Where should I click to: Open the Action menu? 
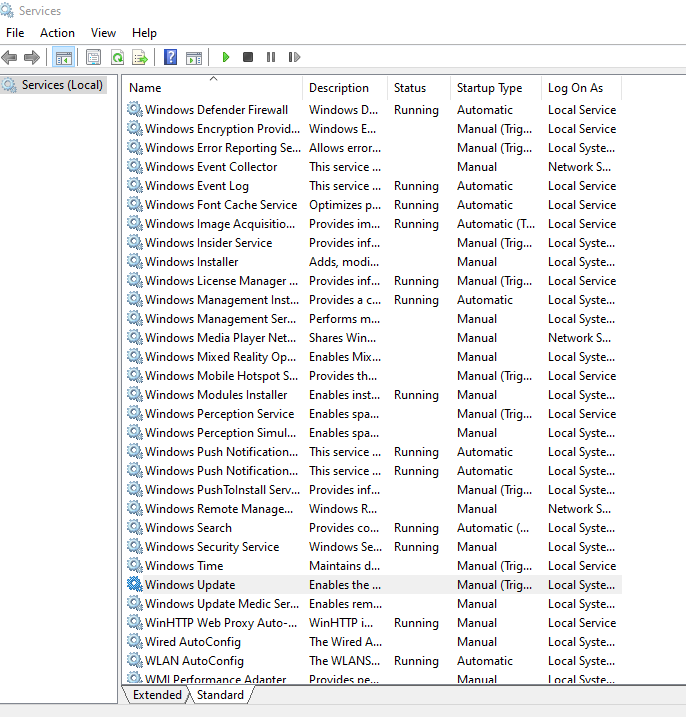(57, 33)
